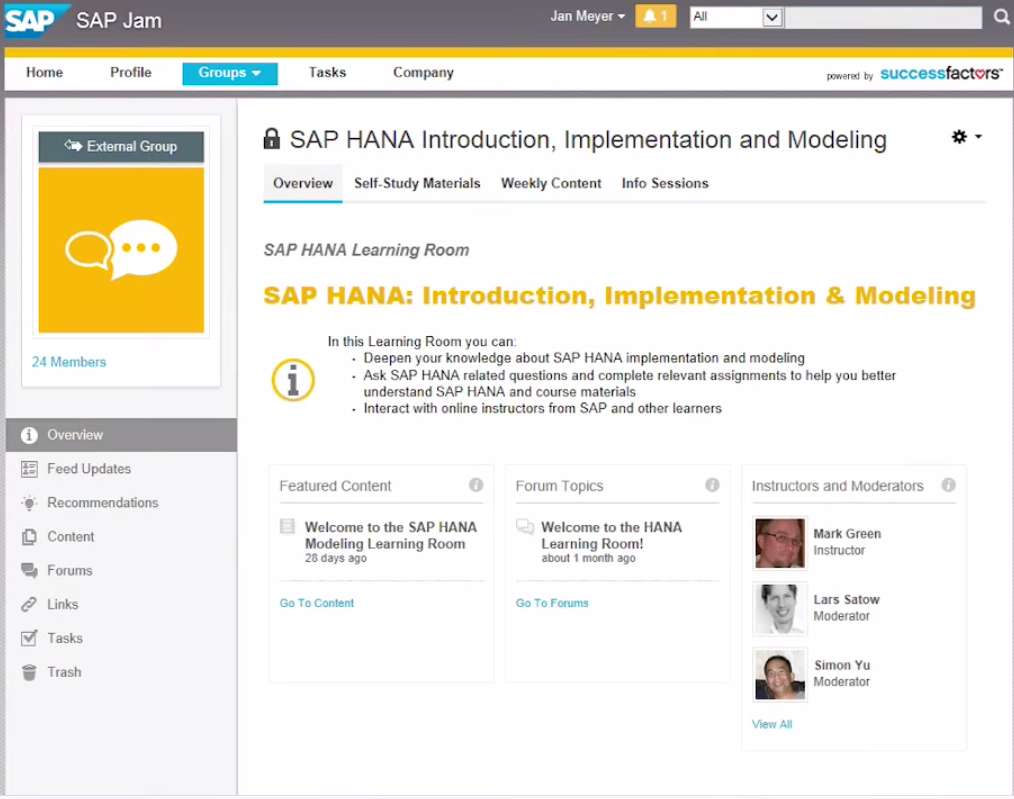Screen dimensions: 1014x799
Task: View the 24 Members list
Action: [x=69, y=362]
